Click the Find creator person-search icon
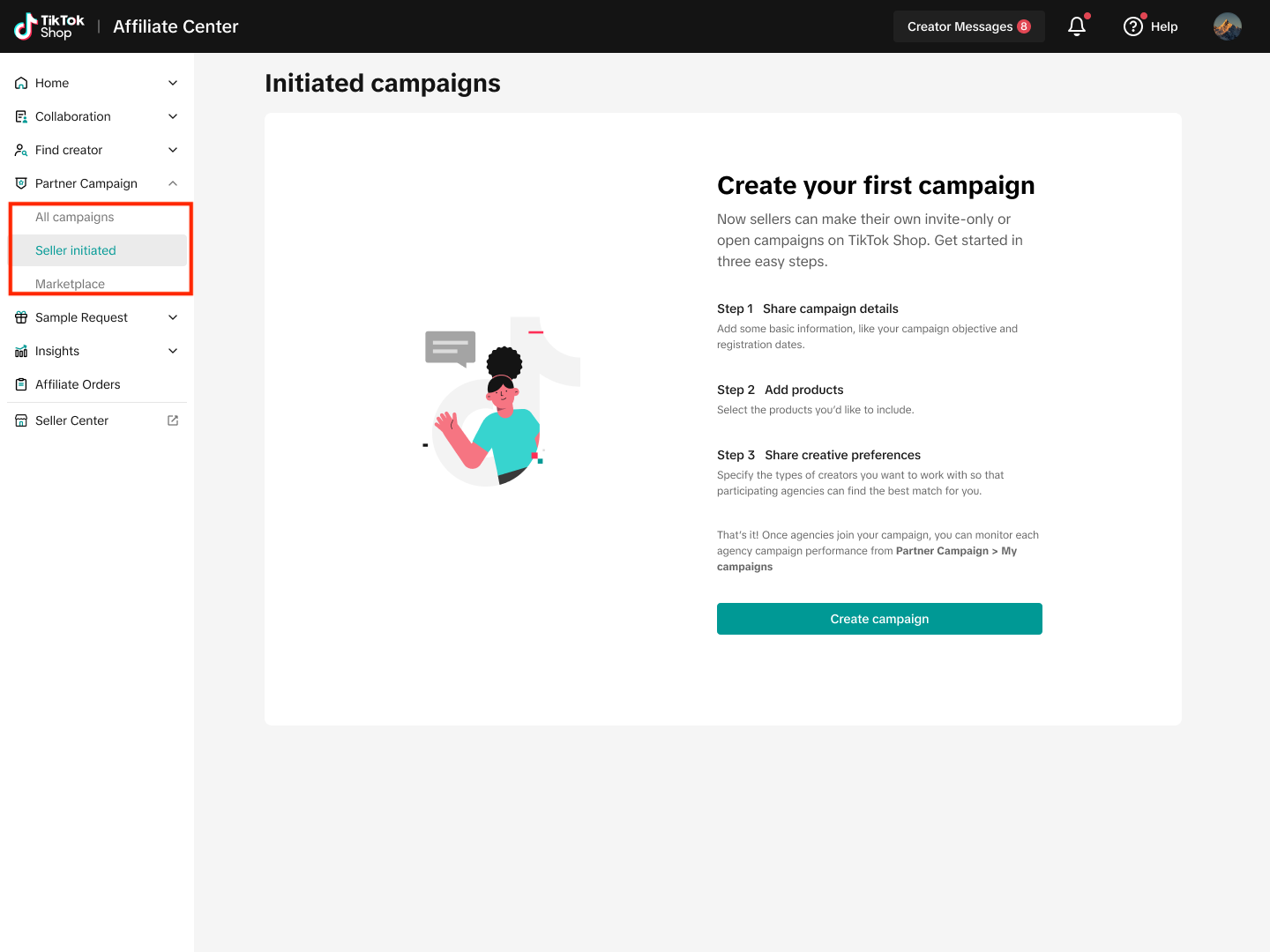Viewport: 1270px width, 952px height. click(x=21, y=150)
